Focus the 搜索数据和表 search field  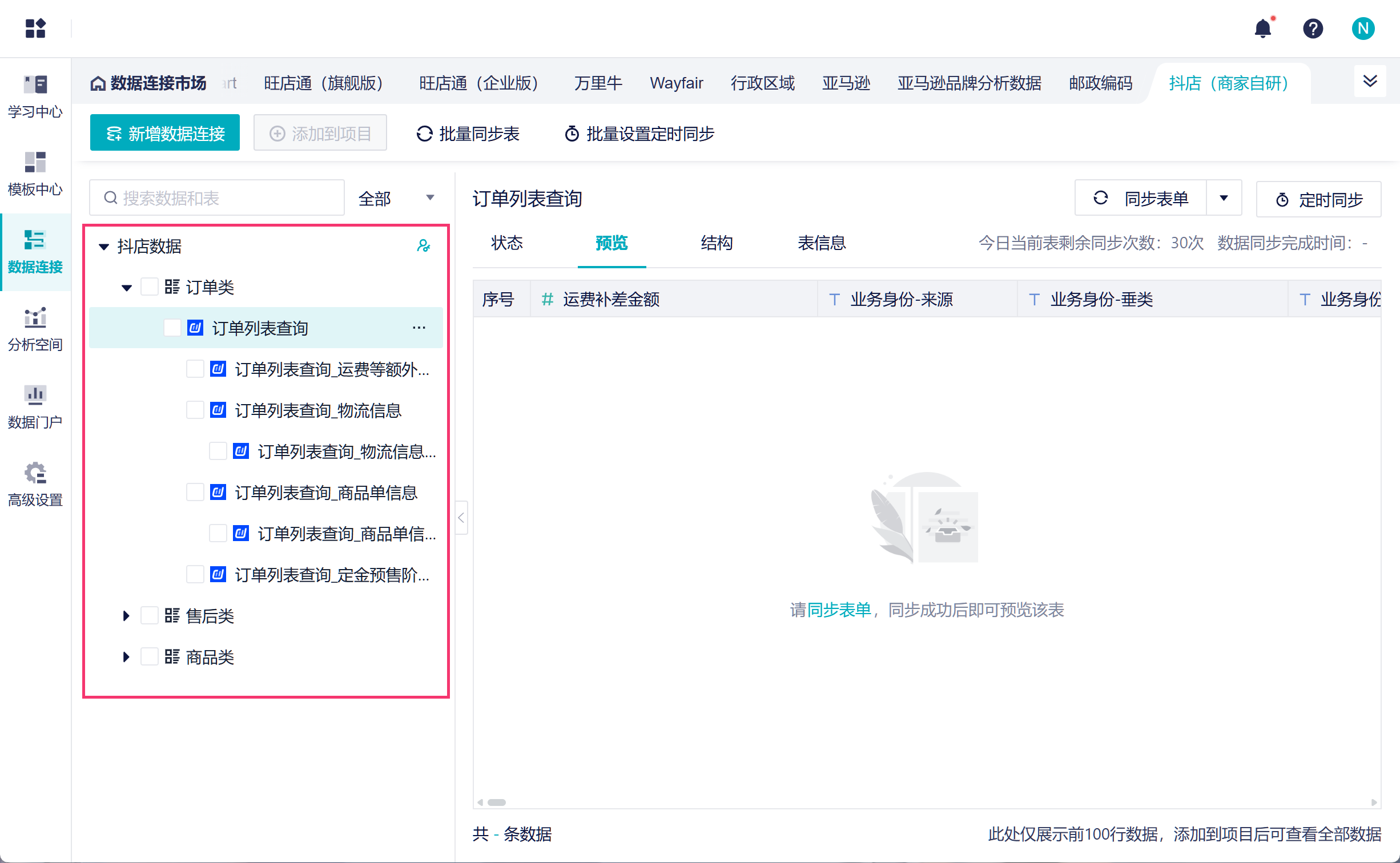pyautogui.click(x=217, y=198)
